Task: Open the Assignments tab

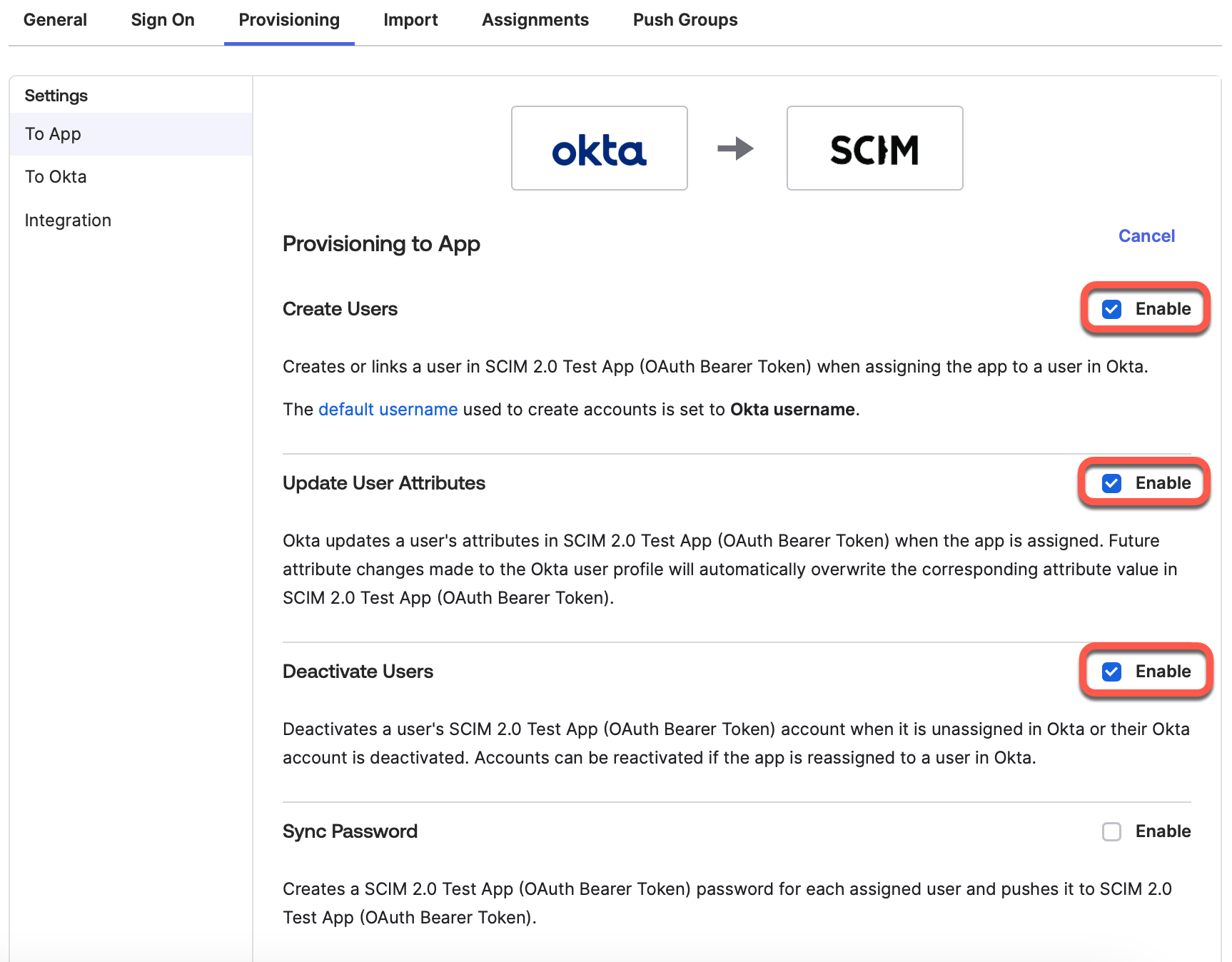Action: [x=535, y=20]
